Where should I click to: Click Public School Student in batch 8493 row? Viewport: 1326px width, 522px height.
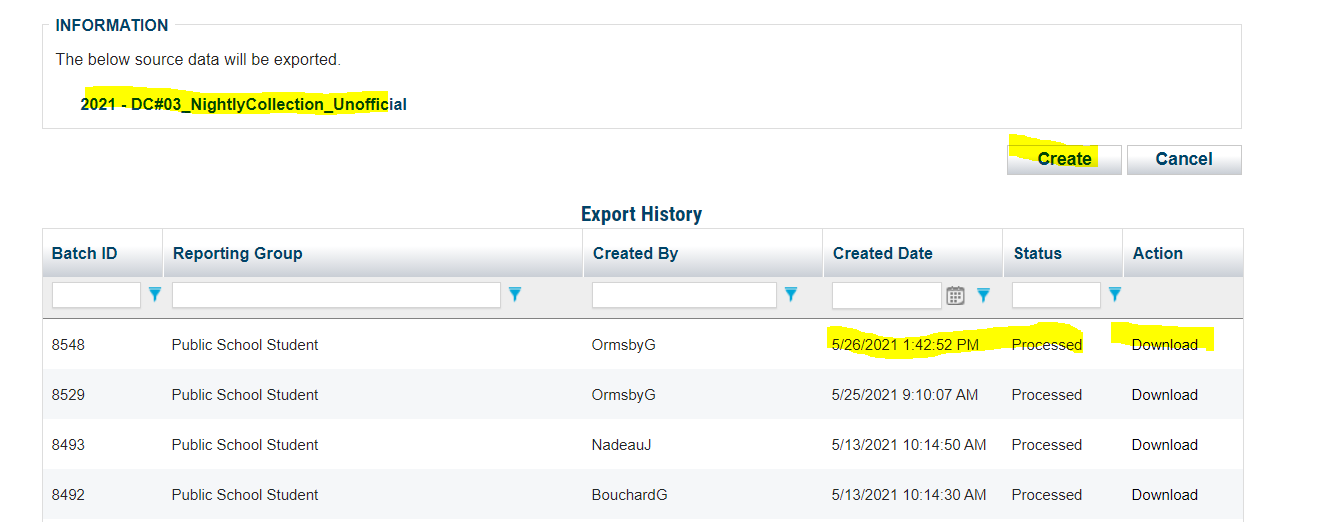[x=245, y=445]
